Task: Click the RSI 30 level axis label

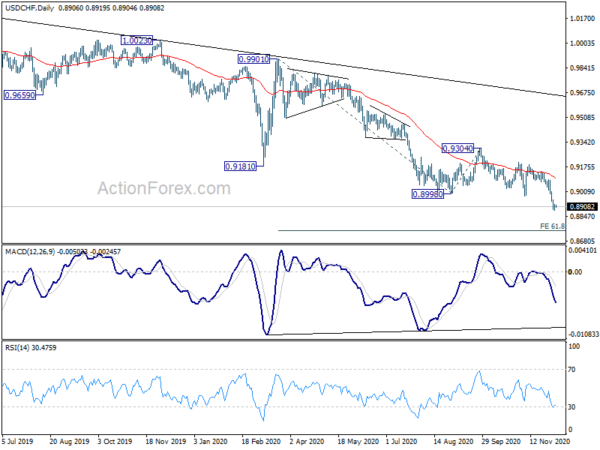Action: click(x=572, y=407)
